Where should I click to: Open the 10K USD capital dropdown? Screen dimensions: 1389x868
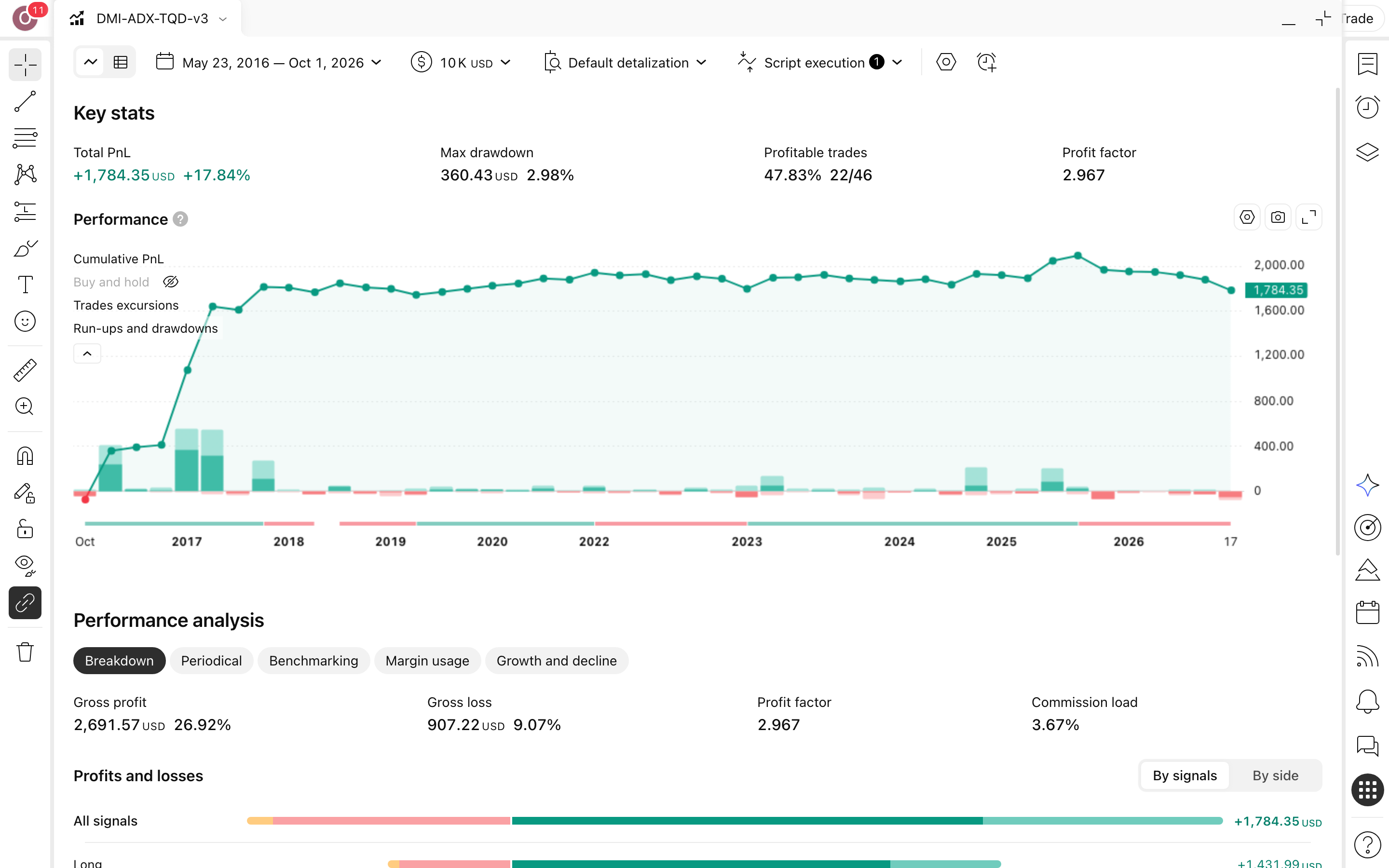461,62
